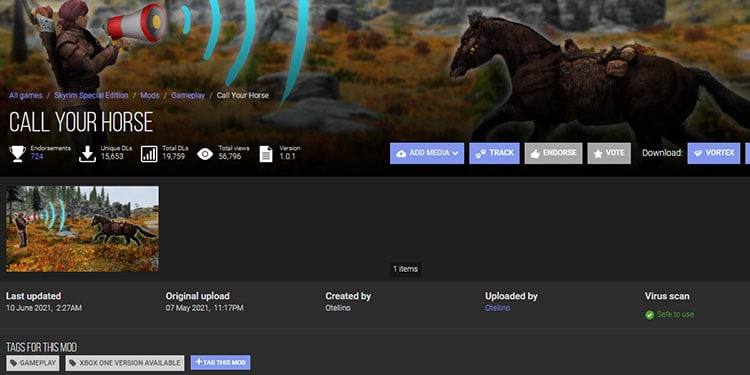Open the horse calling screenshot thumbnail

[82, 229]
